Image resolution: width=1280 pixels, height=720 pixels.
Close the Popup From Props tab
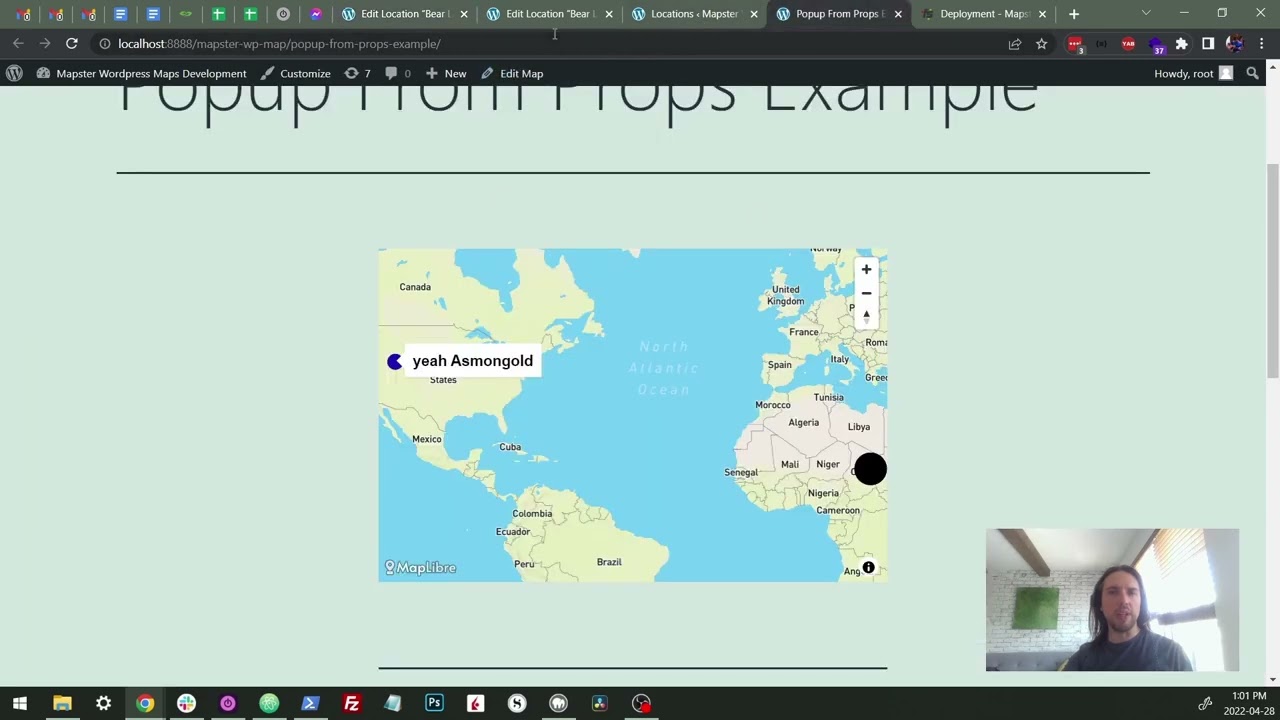(x=898, y=14)
